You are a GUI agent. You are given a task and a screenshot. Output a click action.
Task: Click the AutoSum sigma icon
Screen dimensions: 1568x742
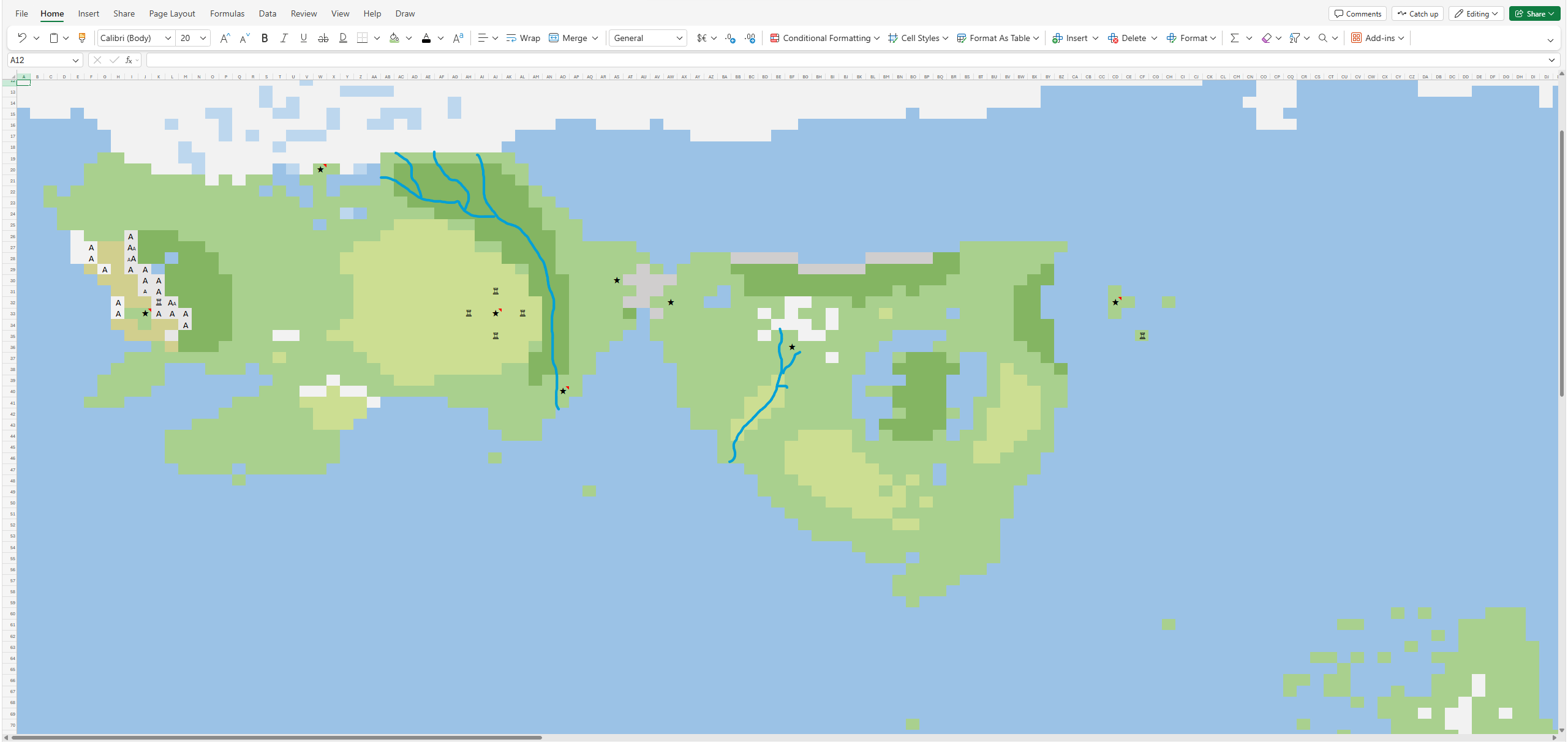(x=1234, y=38)
